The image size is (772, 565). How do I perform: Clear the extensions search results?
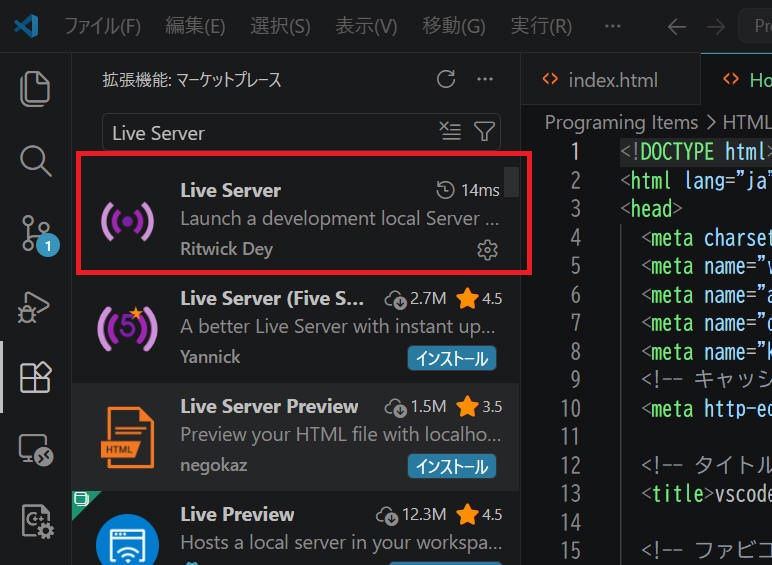(x=450, y=131)
